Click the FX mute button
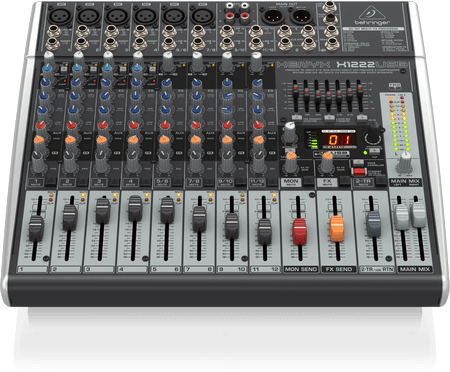Viewport: 450px width, 372px height. (x=327, y=182)
